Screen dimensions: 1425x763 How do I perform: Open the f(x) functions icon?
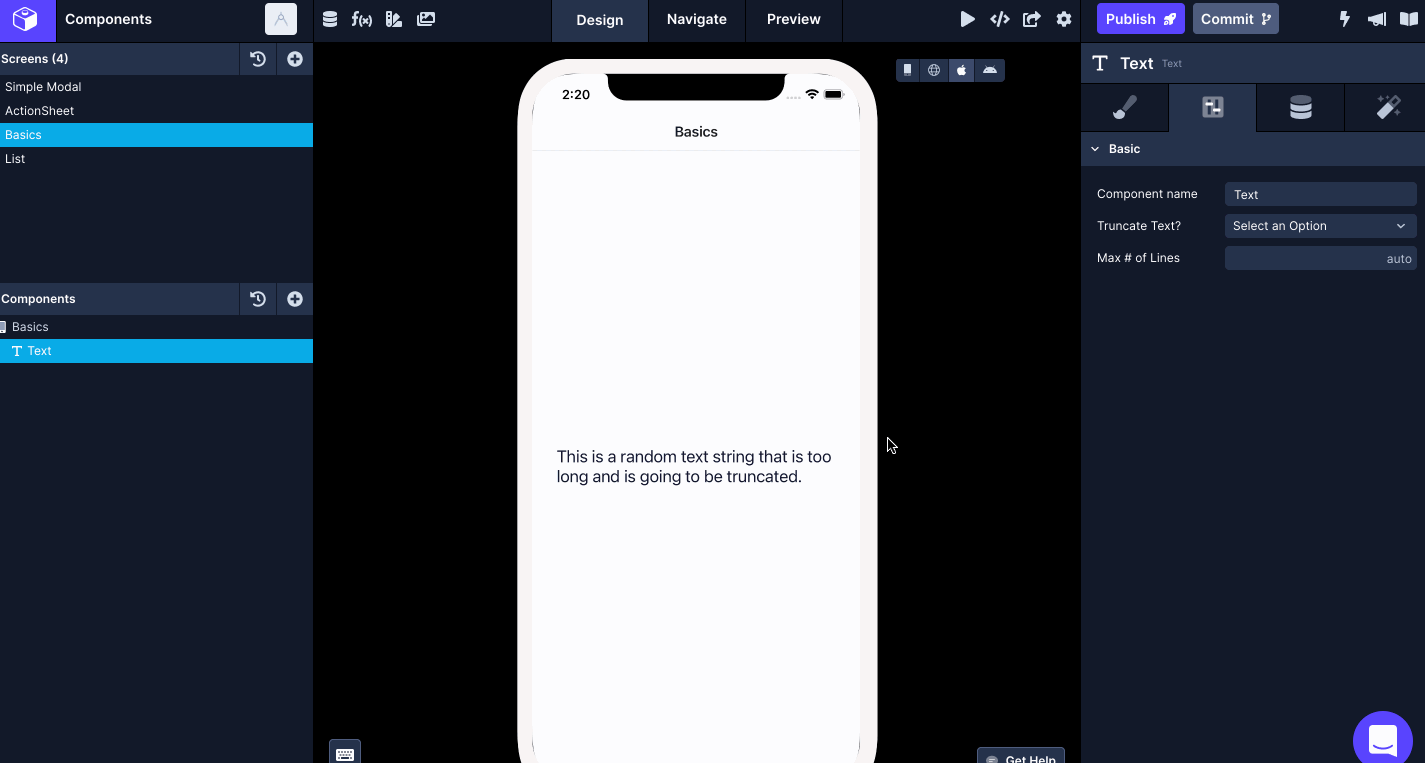362,19
